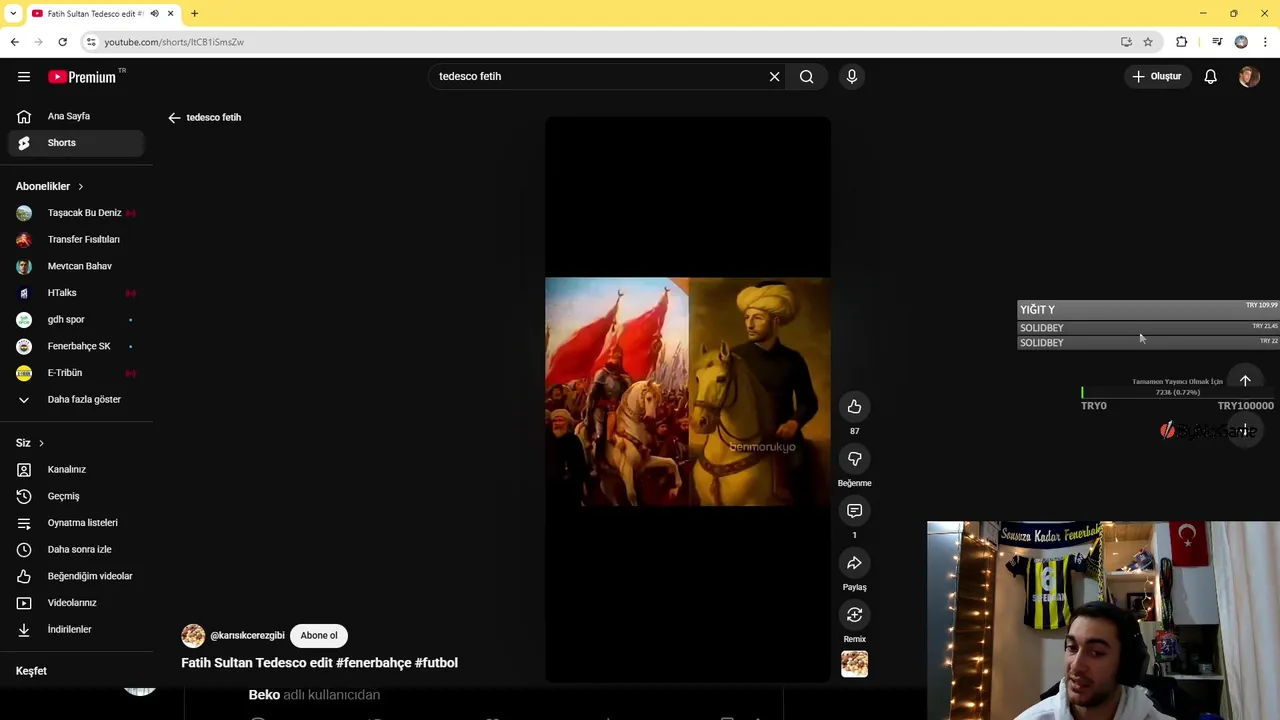Install app icon in address bar
The height and width of the screenshot is (720, 1280).
[1126, 42]
